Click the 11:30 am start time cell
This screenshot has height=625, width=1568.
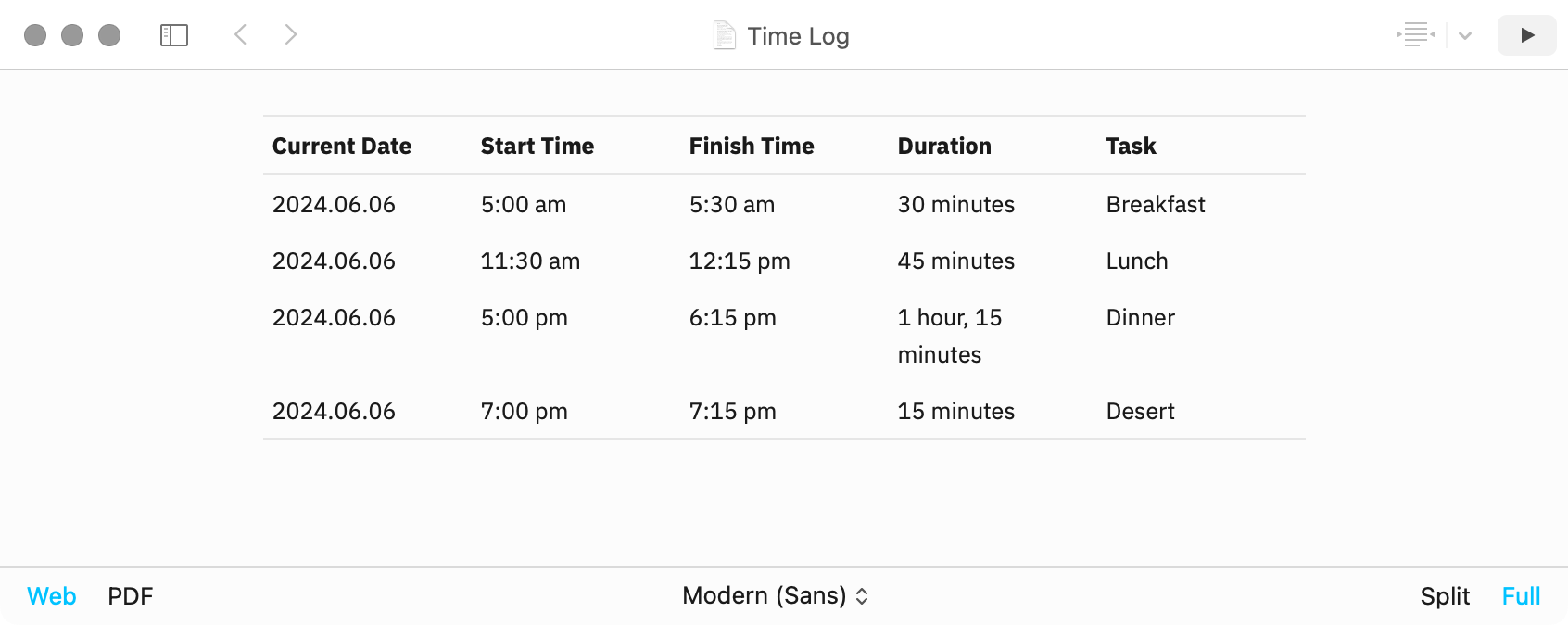point(530,261)
